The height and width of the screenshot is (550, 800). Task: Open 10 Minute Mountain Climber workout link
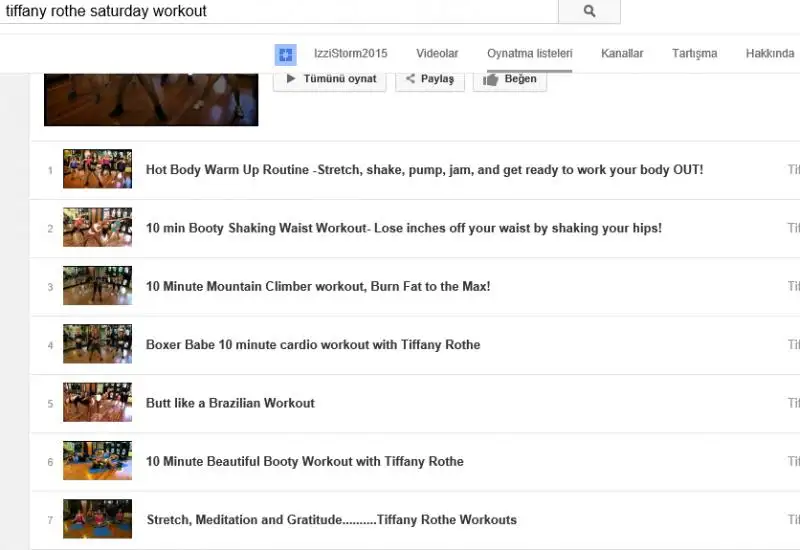point(317,286)
